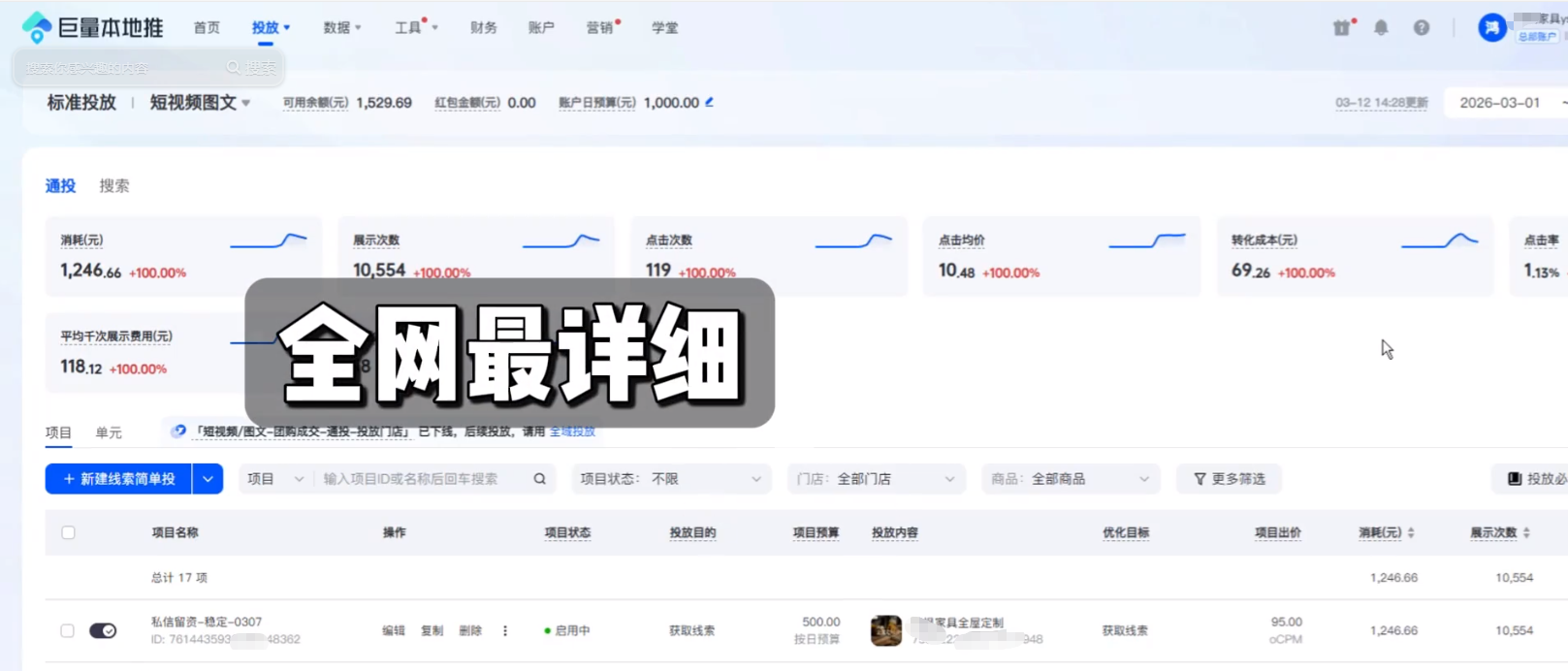Select the 私信留资-稳定-0307 row checkbox

[x=68, y=630]
